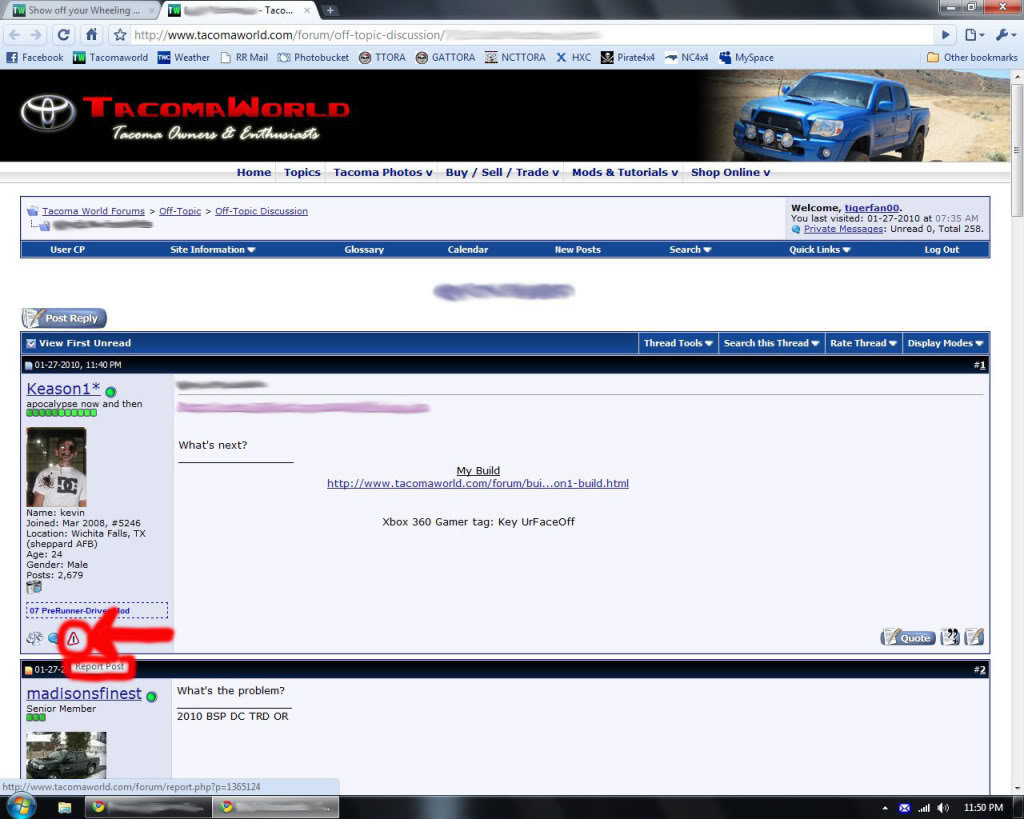Screen dimensions: 1024x819
Task: Open Calendar page
Action: pos(468,249)
